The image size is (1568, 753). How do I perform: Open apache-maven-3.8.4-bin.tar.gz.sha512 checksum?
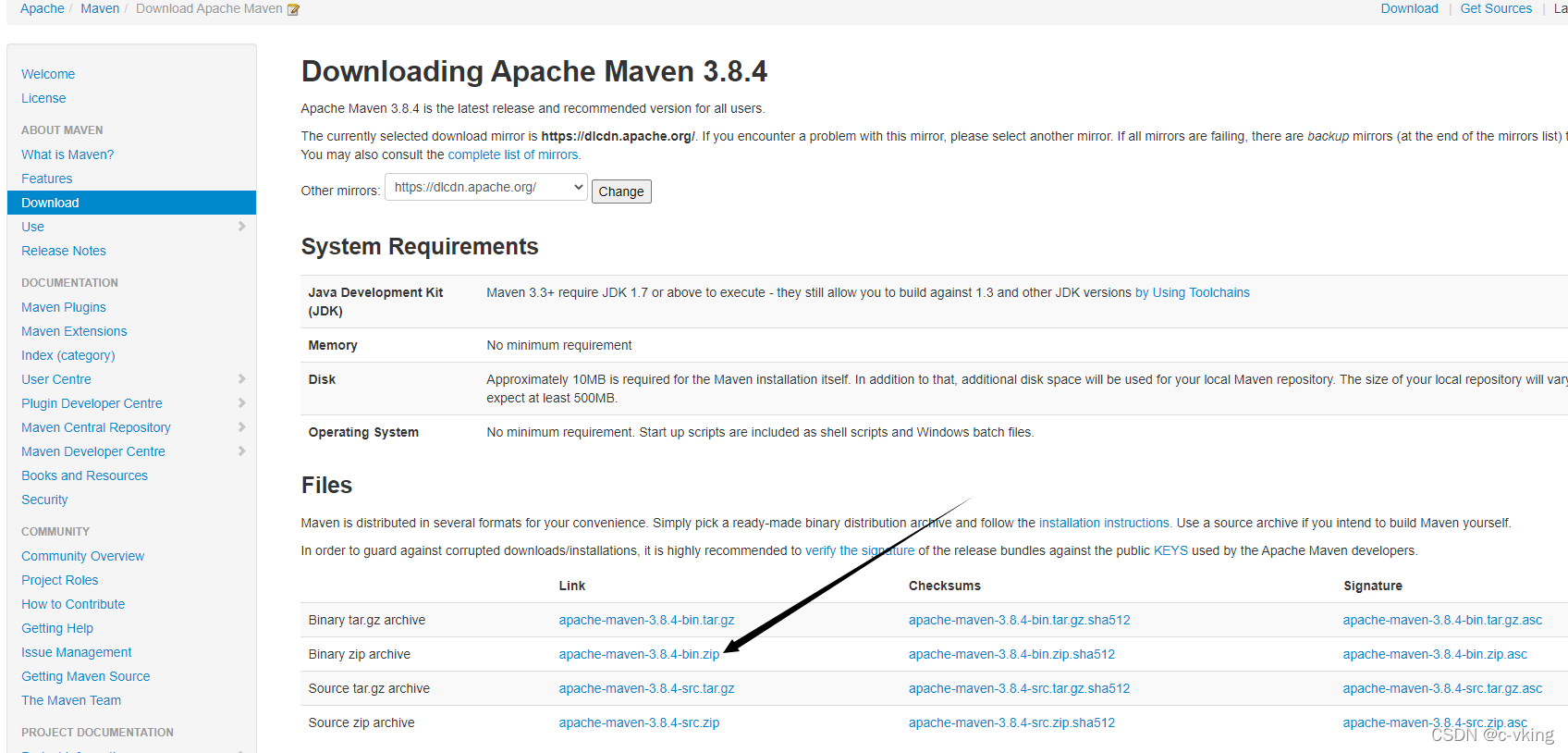tap(1019, 620)
